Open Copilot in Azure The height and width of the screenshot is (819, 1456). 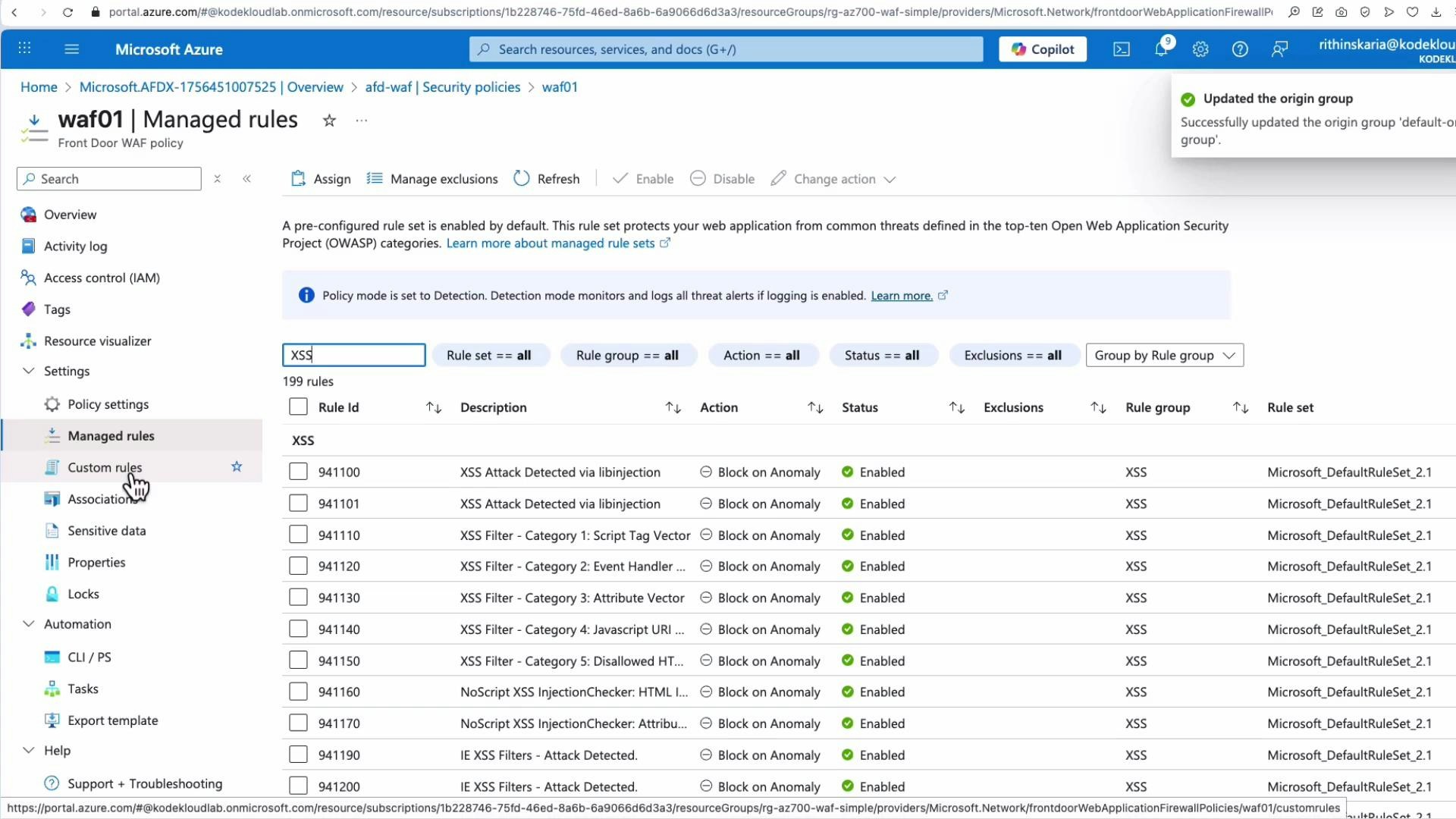pyautogui.click(x=1042, y=49)
